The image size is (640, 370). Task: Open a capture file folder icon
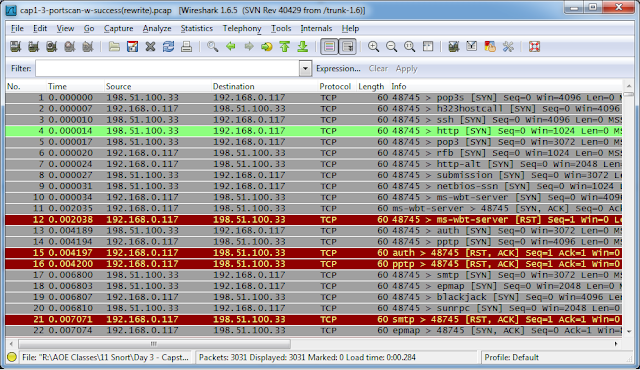[x=114, y=47]
